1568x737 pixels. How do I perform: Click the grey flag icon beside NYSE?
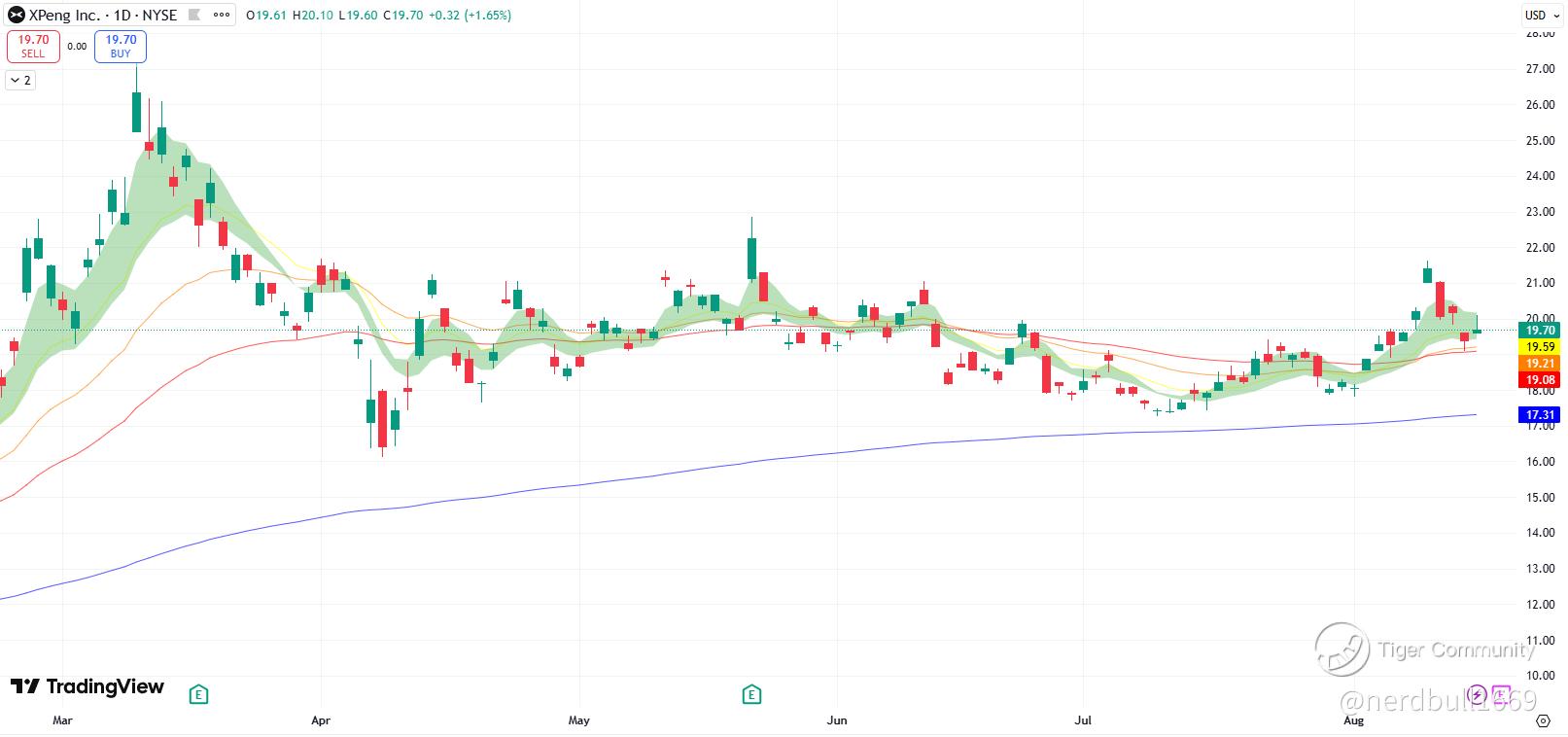pos(193,15)
